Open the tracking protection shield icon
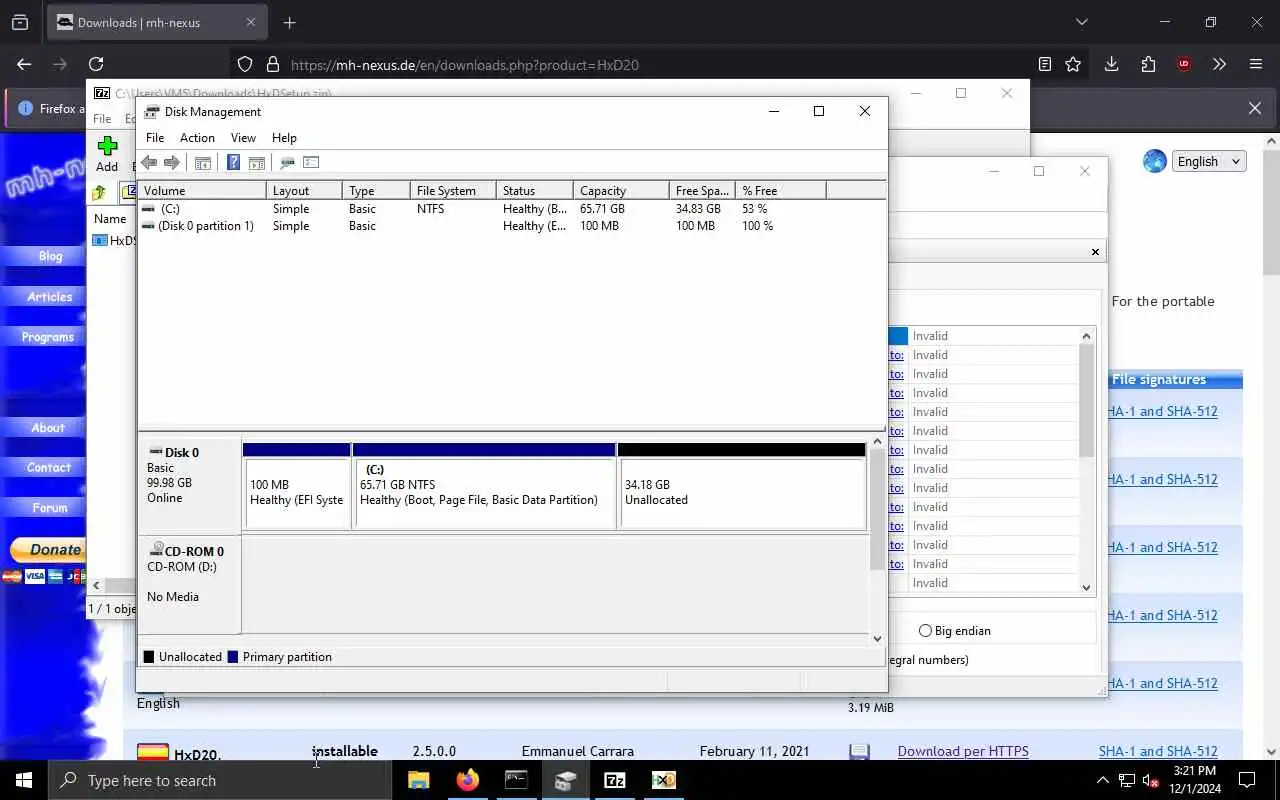This screenshot has height=800, width=1280. [245, 64]
